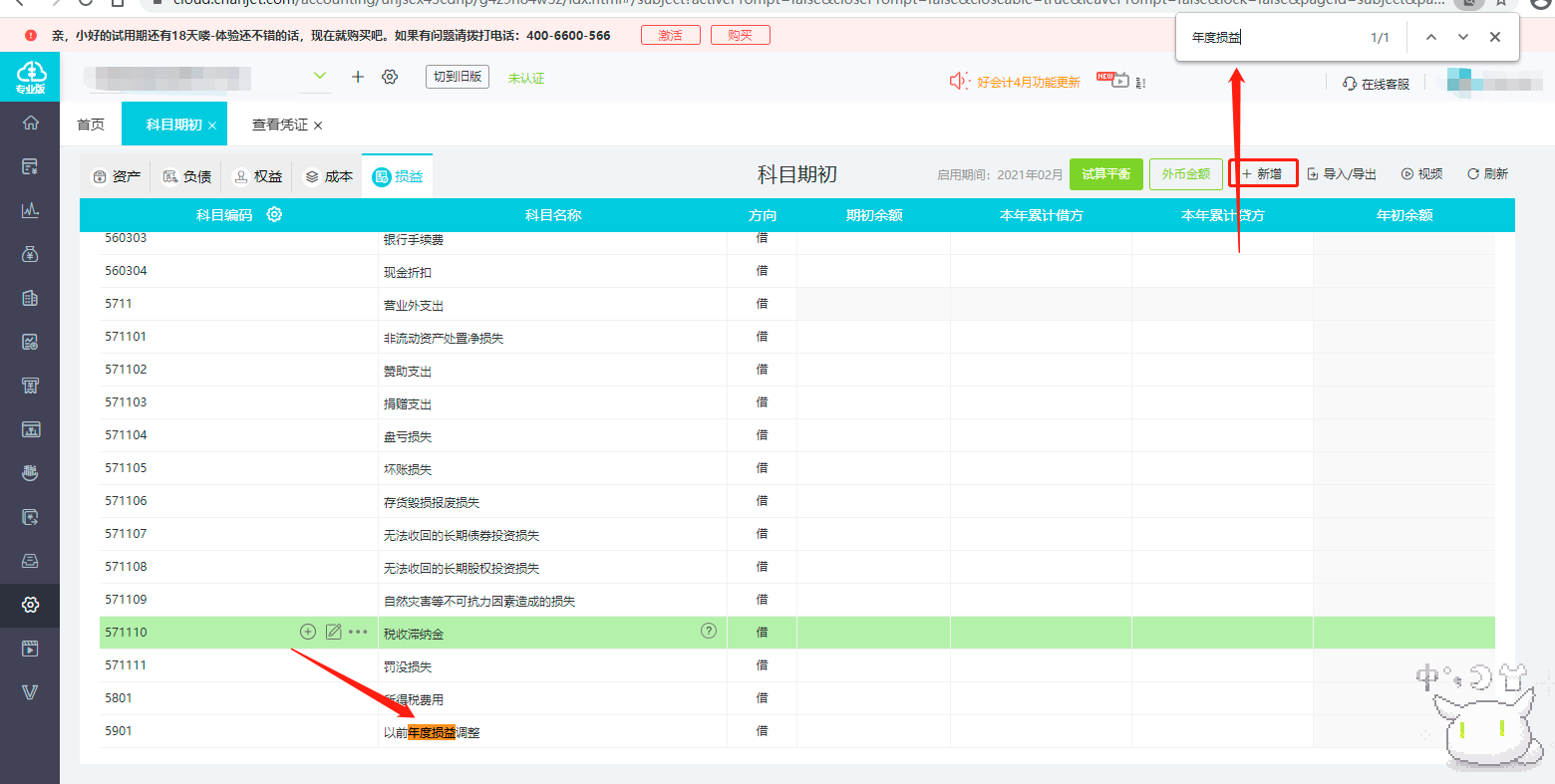Click the help question mark on 税收滞纳金
The image size is (1555, 784).
point(709,631)
